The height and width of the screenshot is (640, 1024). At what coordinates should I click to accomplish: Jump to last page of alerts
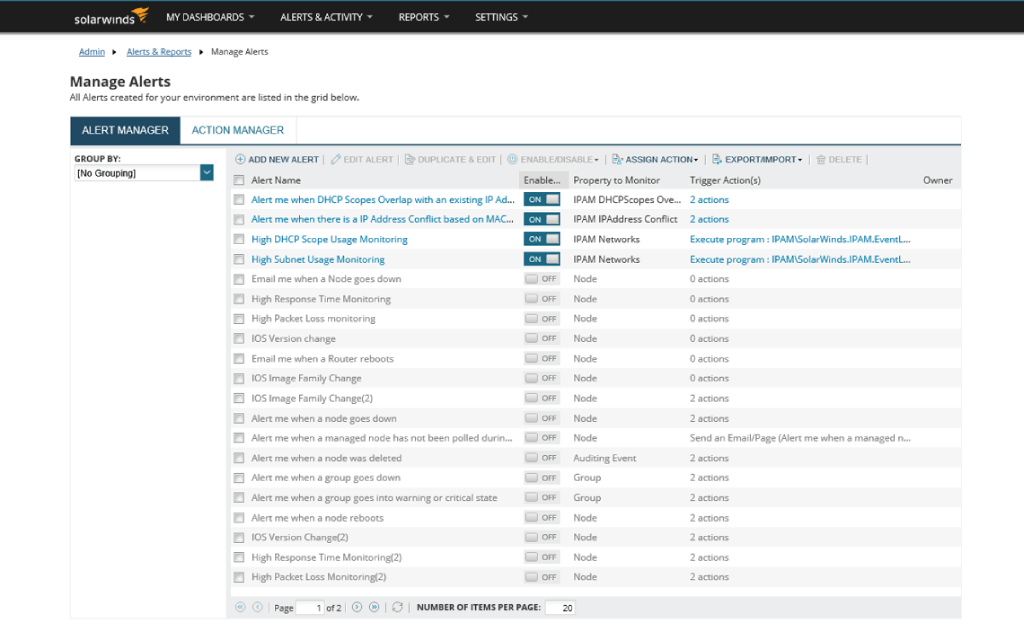[374, 607]
